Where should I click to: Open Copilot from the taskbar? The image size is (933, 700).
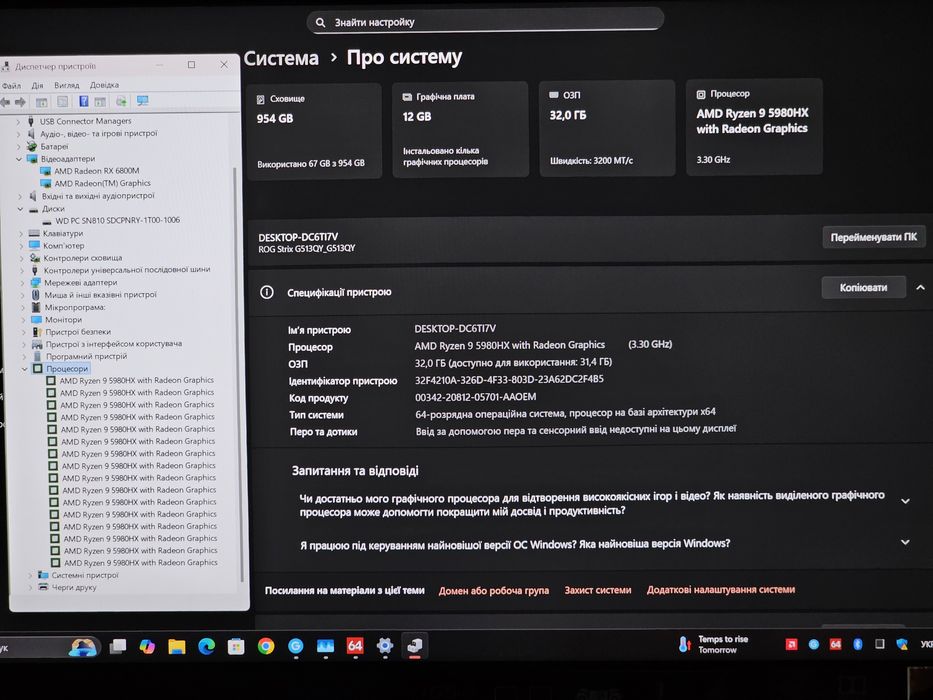tap(147, 646)
